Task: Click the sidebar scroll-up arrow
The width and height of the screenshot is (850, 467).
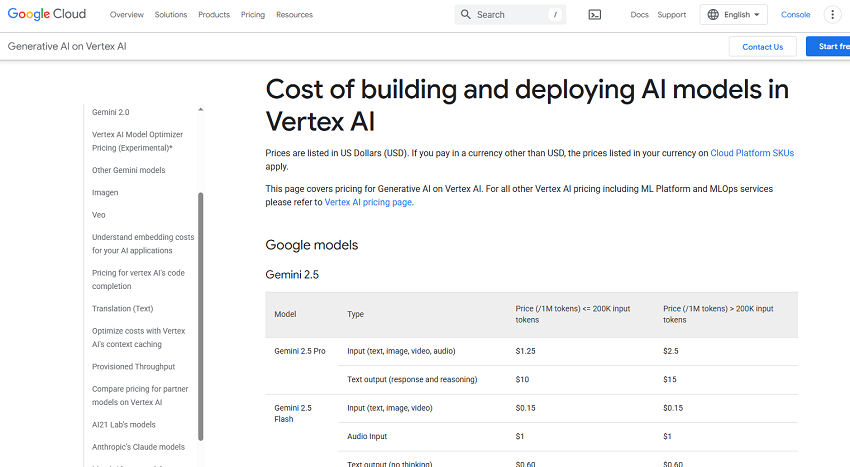Action: (x=201, y=110)
